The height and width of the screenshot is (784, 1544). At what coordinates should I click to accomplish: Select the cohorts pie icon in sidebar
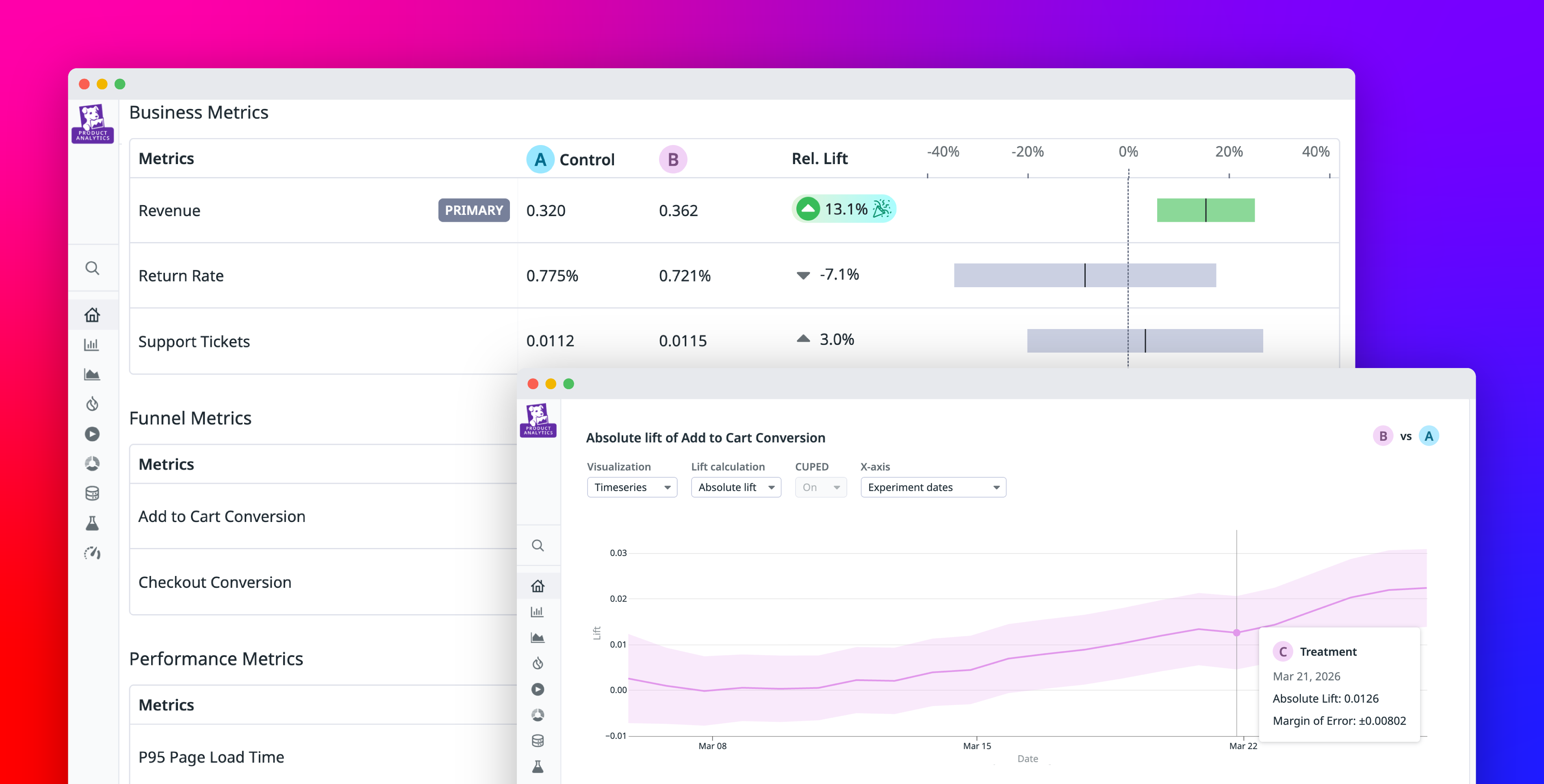(93, 463)
